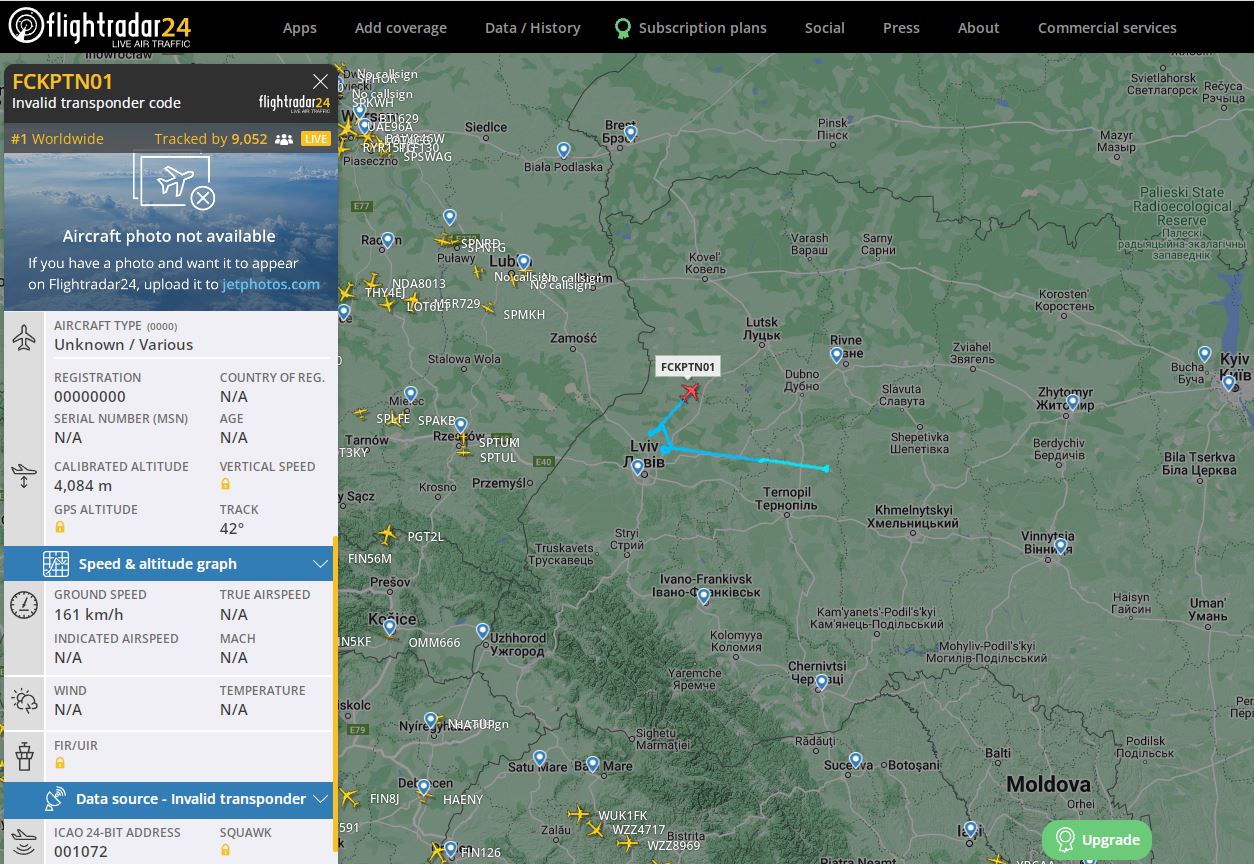Click the subscription plans ribbon icon
Viewport: 1254px width, 864px height.
click(x=623, y=28)
